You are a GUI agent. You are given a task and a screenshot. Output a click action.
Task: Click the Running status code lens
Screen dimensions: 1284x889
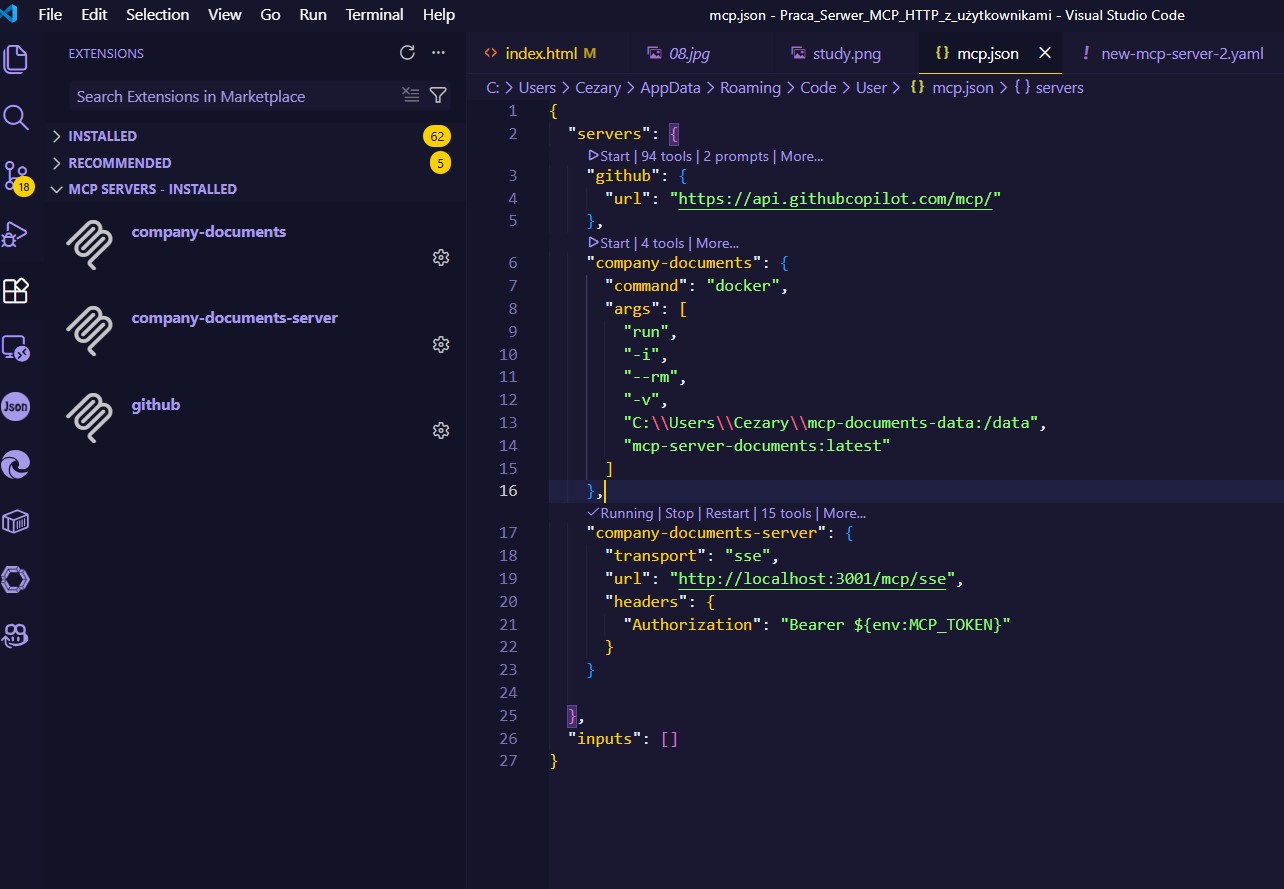(x=621, y=513)
